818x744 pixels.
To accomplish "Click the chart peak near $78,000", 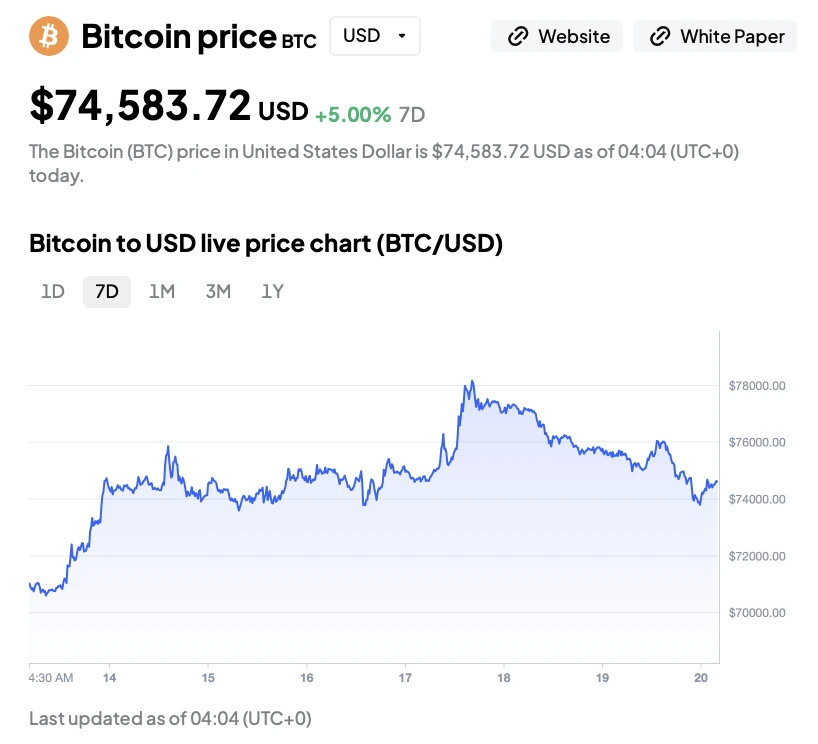I will (x=471, y=382).
